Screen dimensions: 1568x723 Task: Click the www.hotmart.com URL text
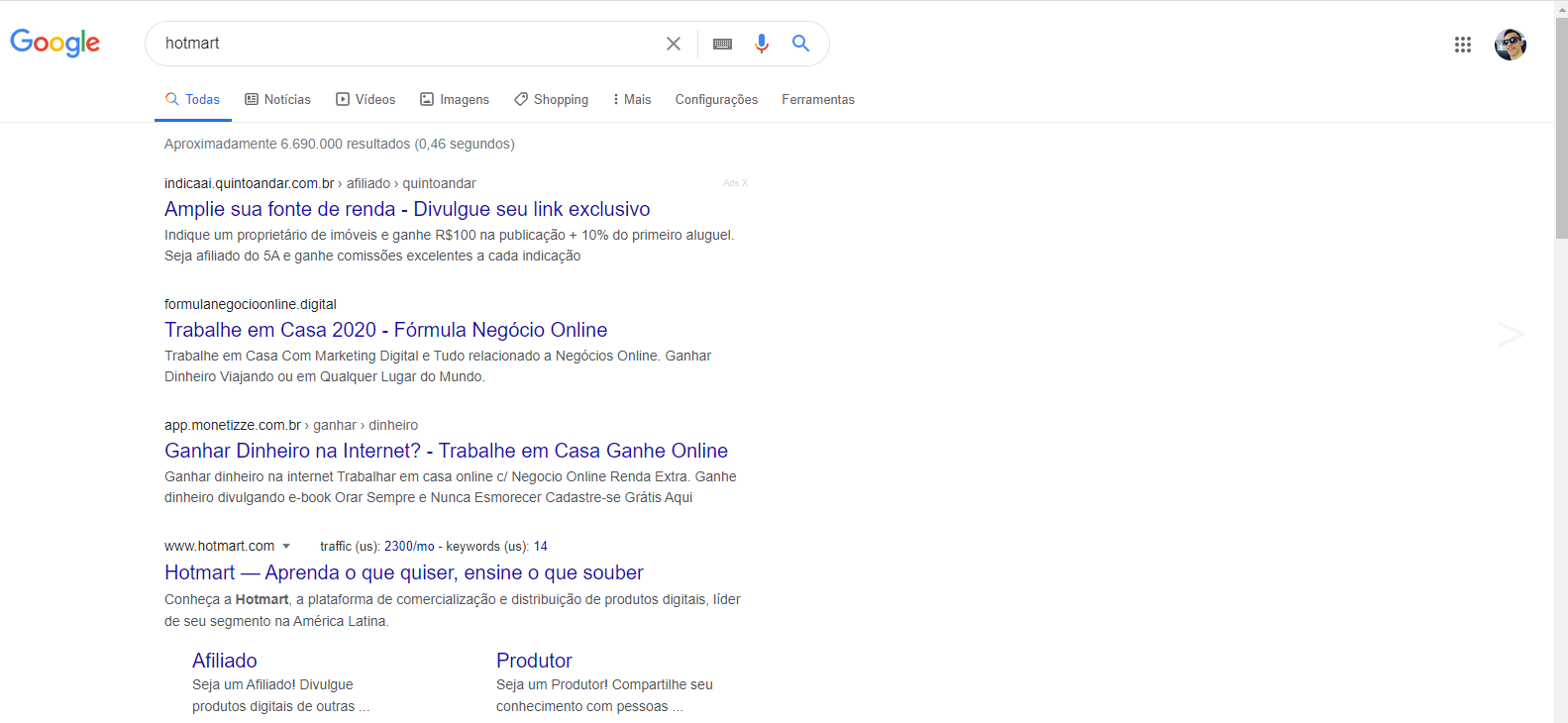pos(219,546)
